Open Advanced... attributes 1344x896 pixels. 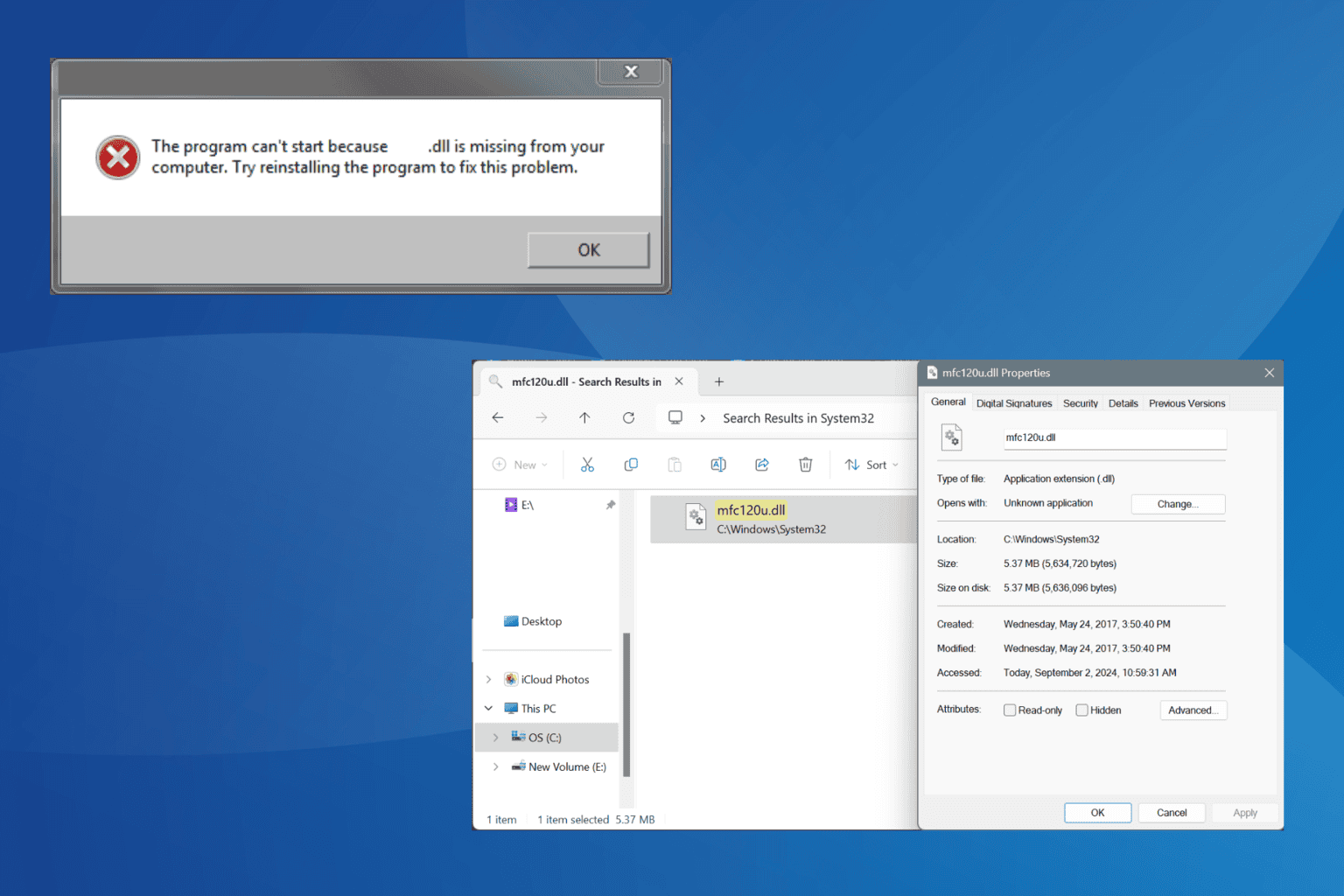point(1193,710)
